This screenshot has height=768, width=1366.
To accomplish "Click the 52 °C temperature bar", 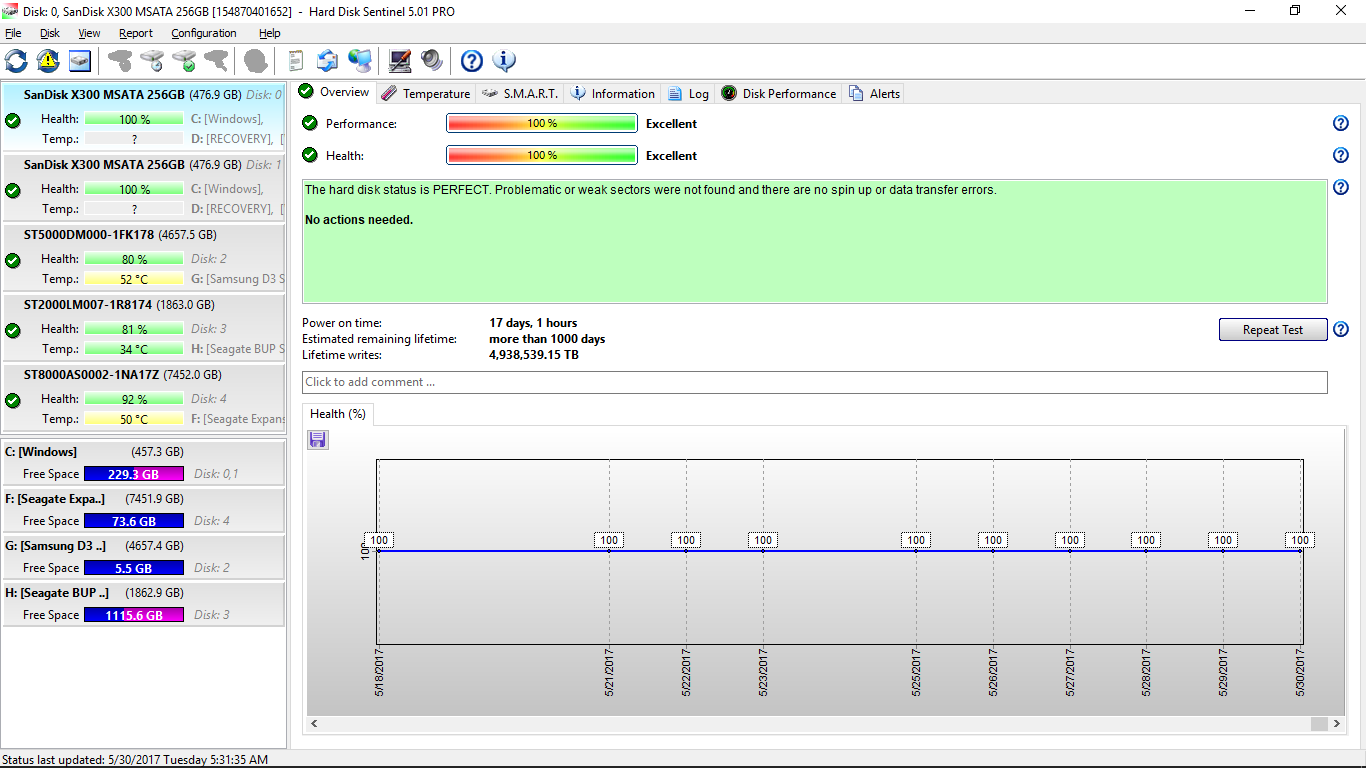I will pos(134,279).
